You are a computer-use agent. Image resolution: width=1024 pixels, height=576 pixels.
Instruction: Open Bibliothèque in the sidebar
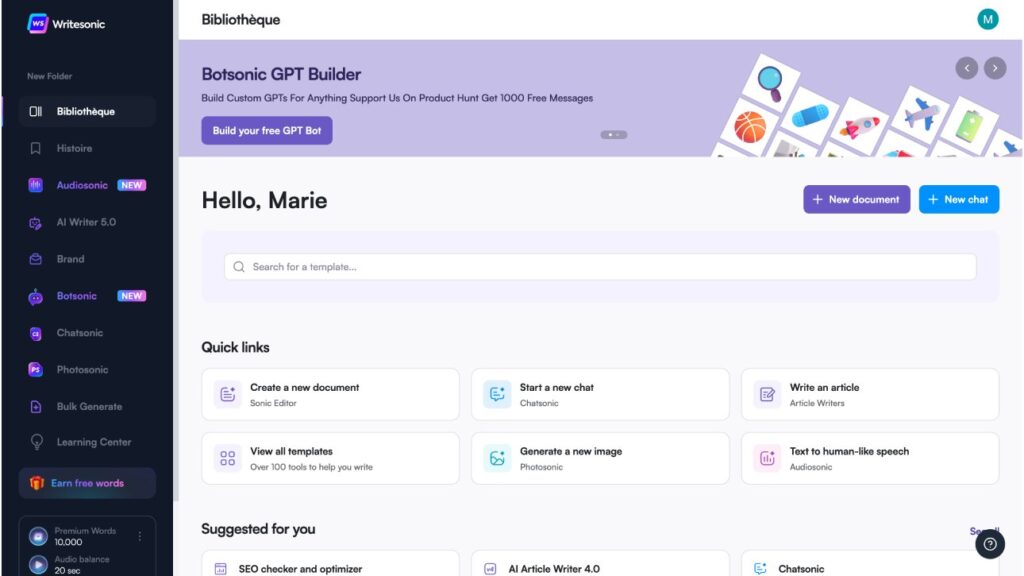coord(87,112)
